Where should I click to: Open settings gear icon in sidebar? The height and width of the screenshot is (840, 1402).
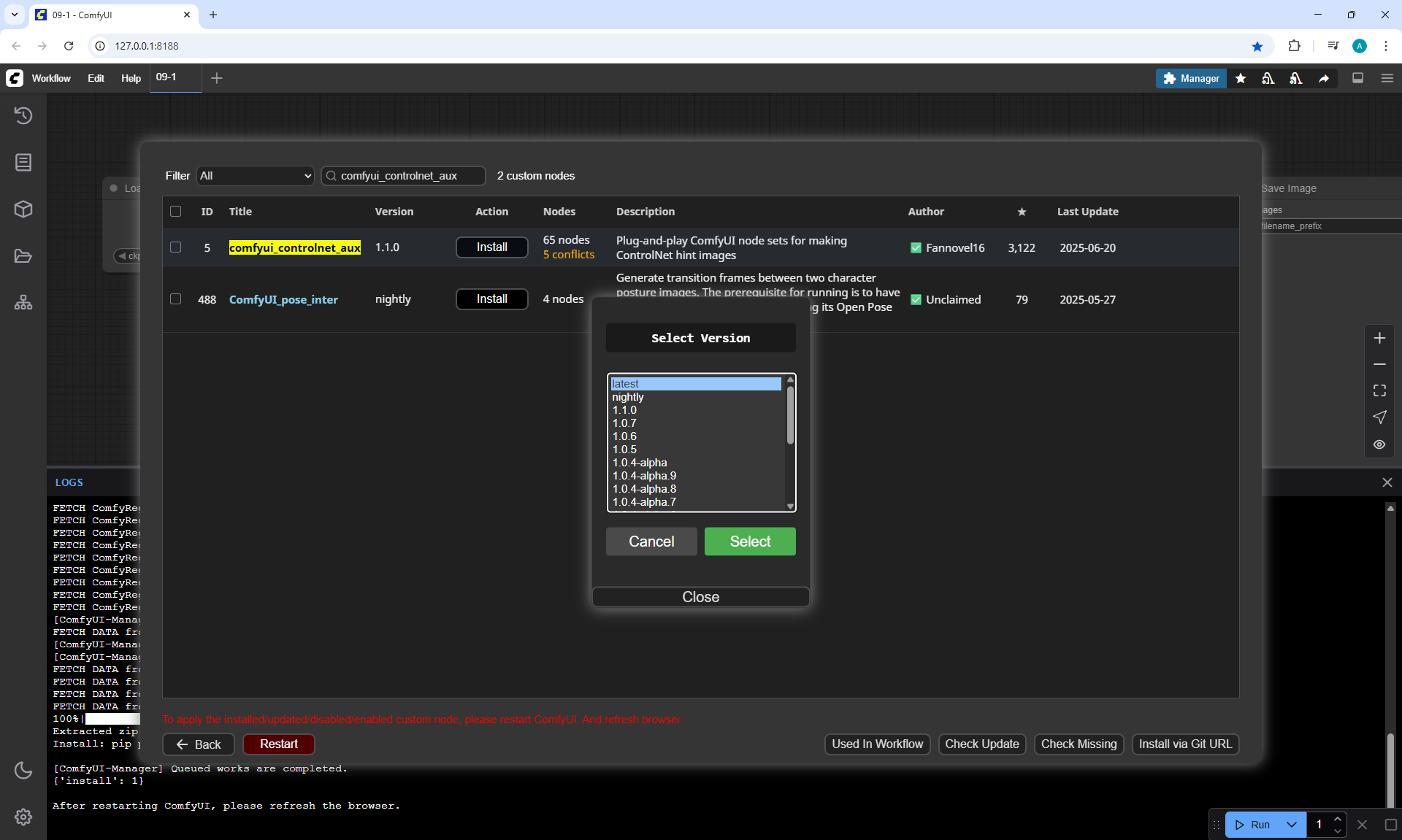tap(23, 817)
